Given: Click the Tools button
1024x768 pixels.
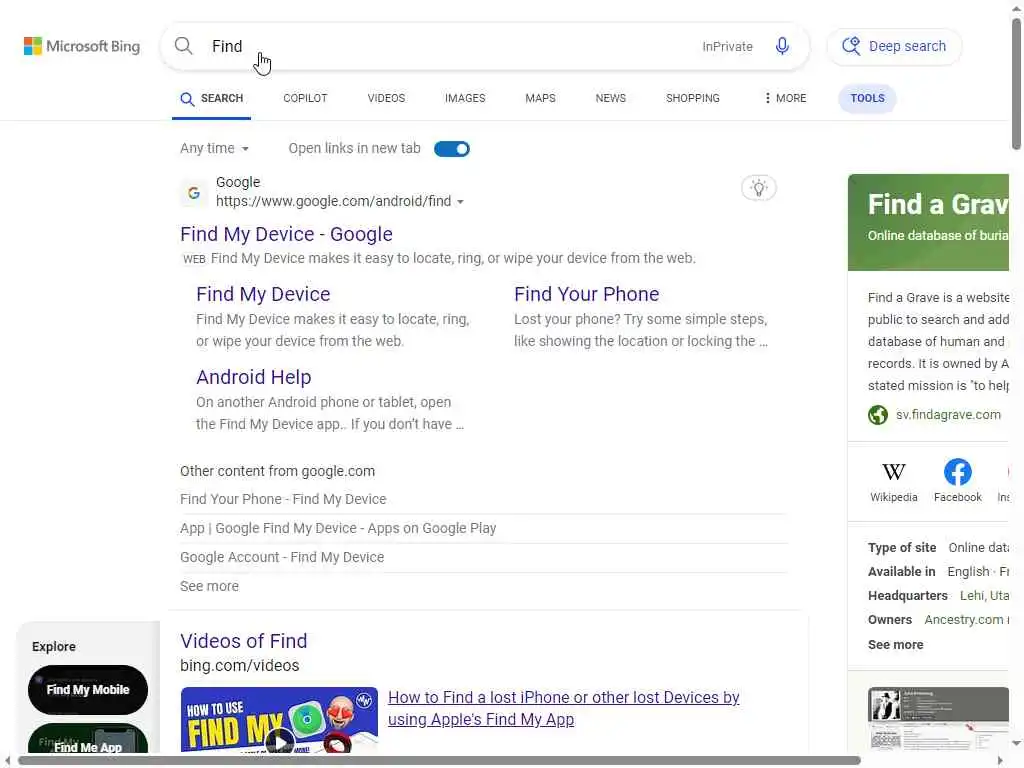Looking at the screenshot, I should click(867, 99).
